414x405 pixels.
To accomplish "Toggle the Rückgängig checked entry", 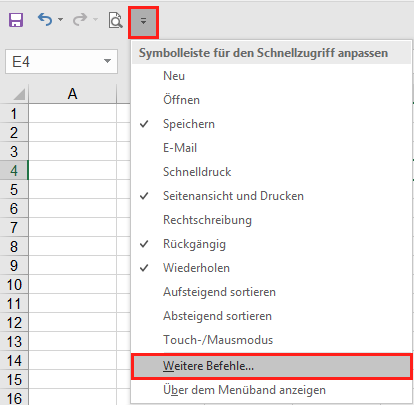I will pyautogui.click(x=271, y=244).
